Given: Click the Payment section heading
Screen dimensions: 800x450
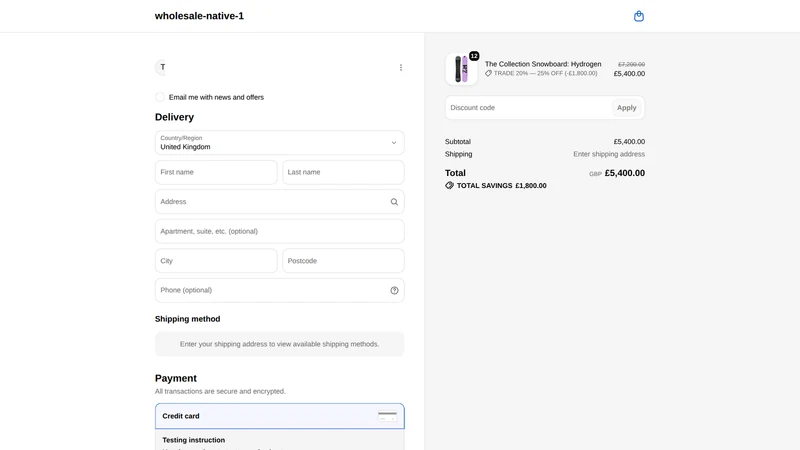Looking at the screenshot, I should (x=176, y=379).
